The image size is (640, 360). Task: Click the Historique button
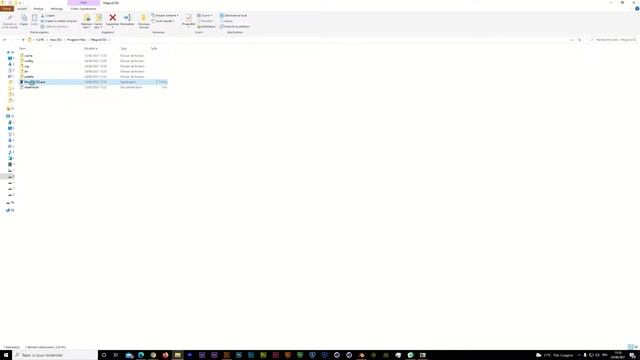coord(207,27)
